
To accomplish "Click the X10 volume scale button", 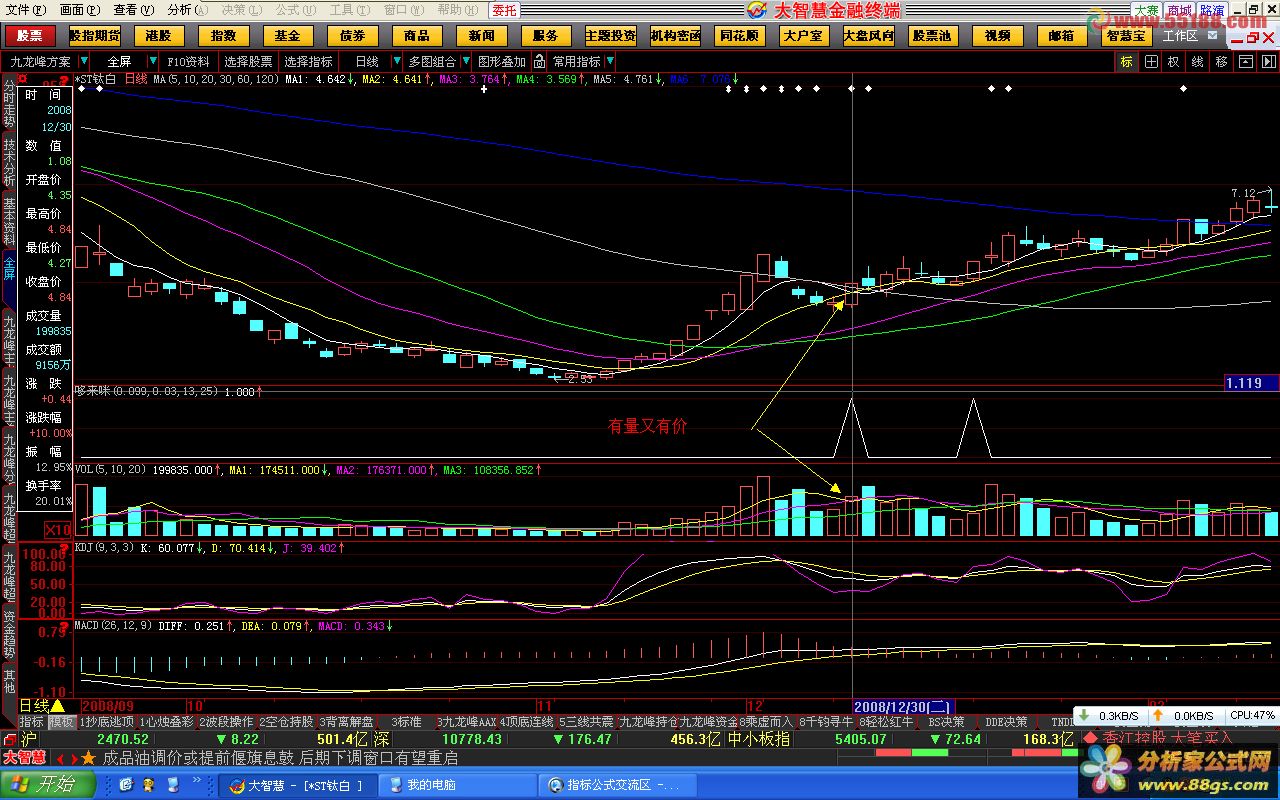I will point(60,530).
